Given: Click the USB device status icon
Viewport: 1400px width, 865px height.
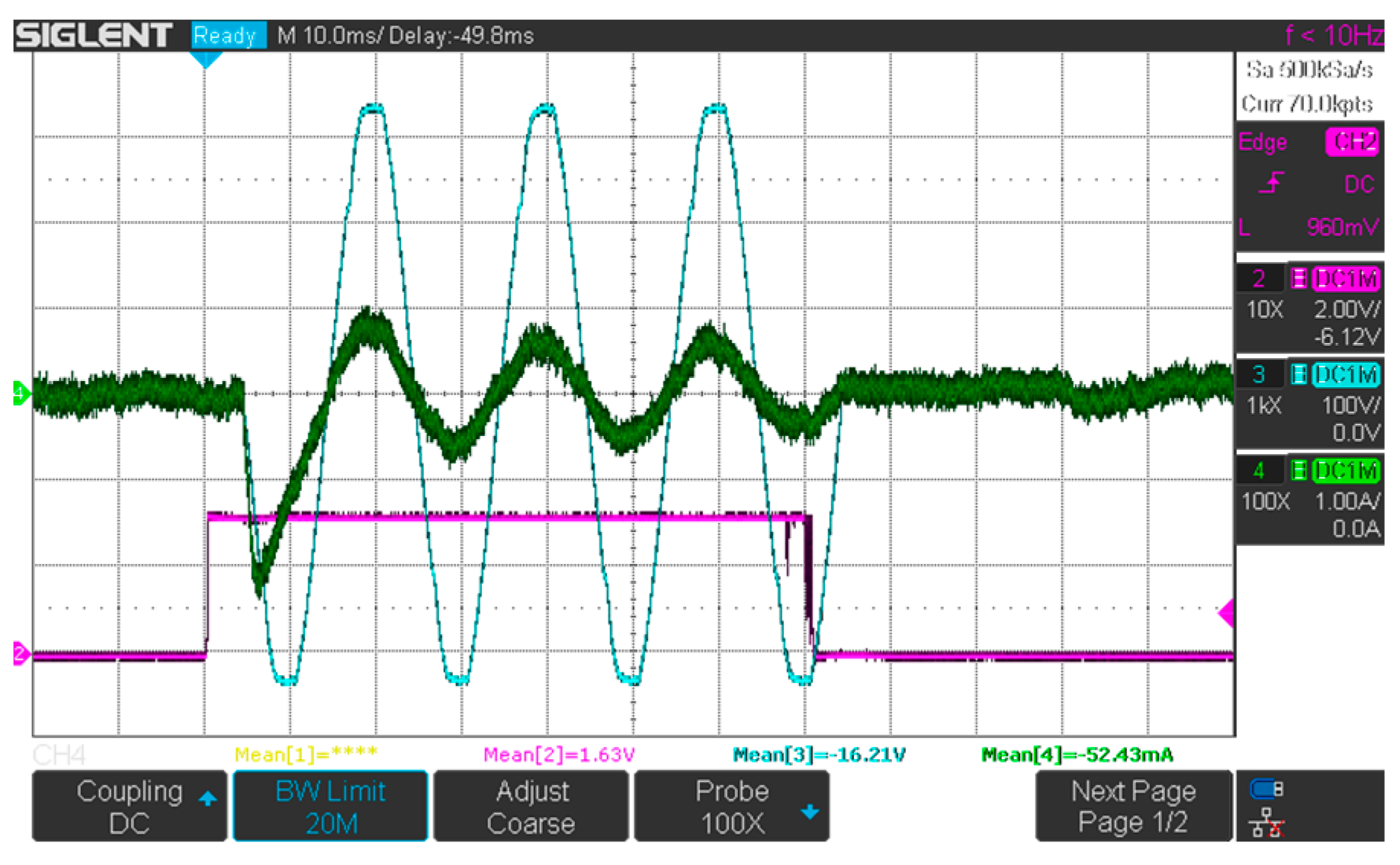Looking at the screenshot, I should point(1267,790).
